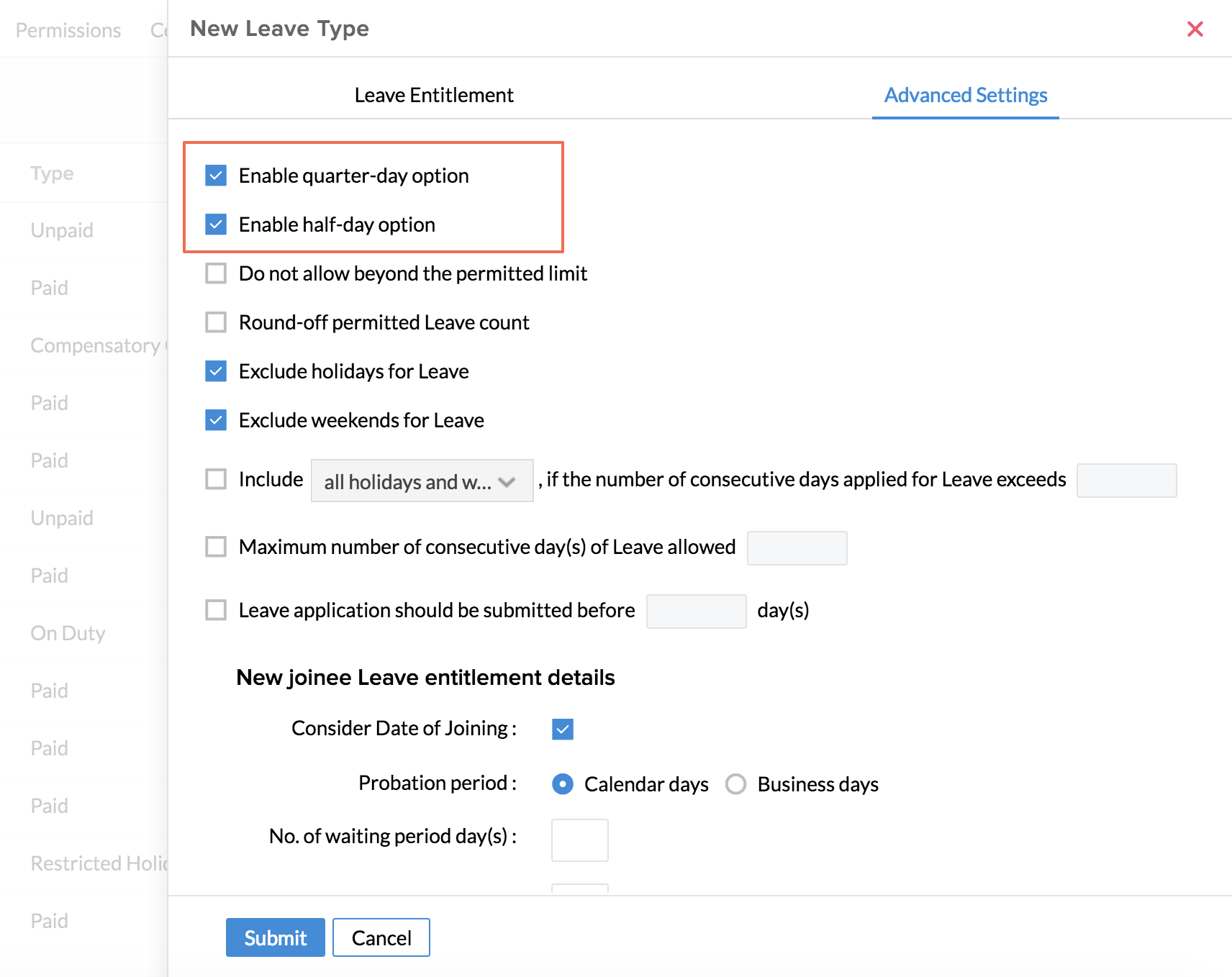Open the Advanced Settings tab
Screen dimensions: 1232x977
965,95
